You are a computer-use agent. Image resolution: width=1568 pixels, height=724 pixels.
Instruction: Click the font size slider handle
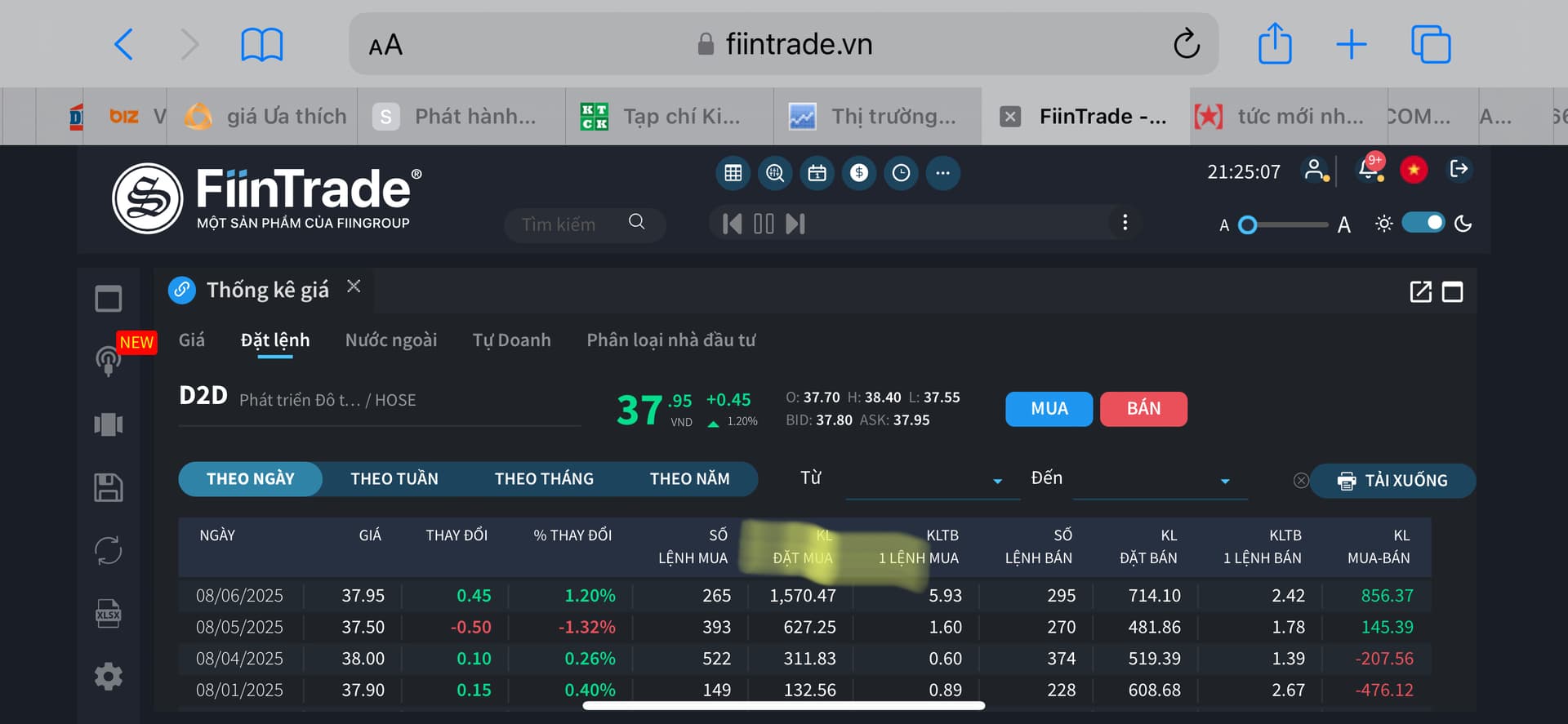coord(1247,224)
